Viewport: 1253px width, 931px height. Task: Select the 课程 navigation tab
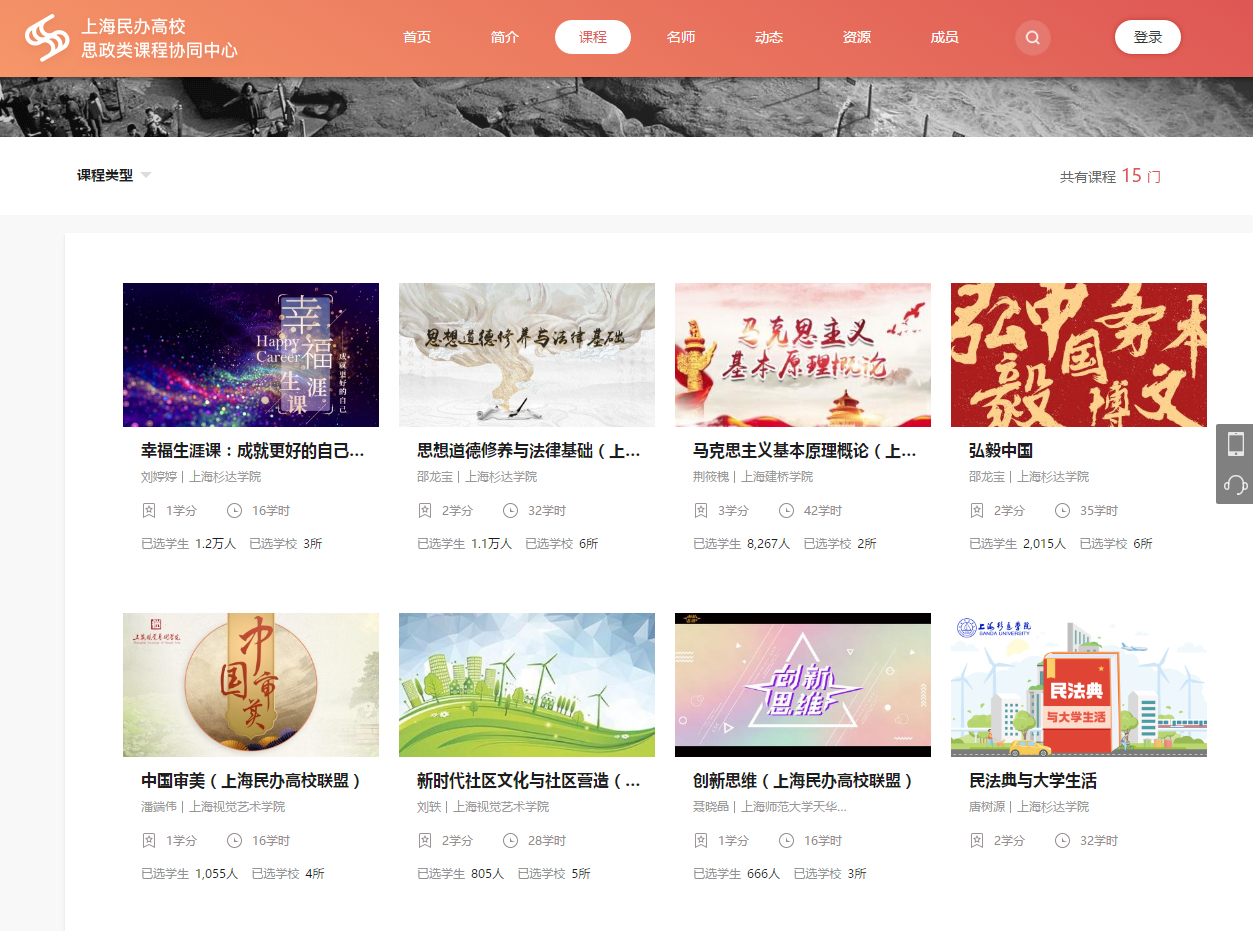[x=593, y=37]
